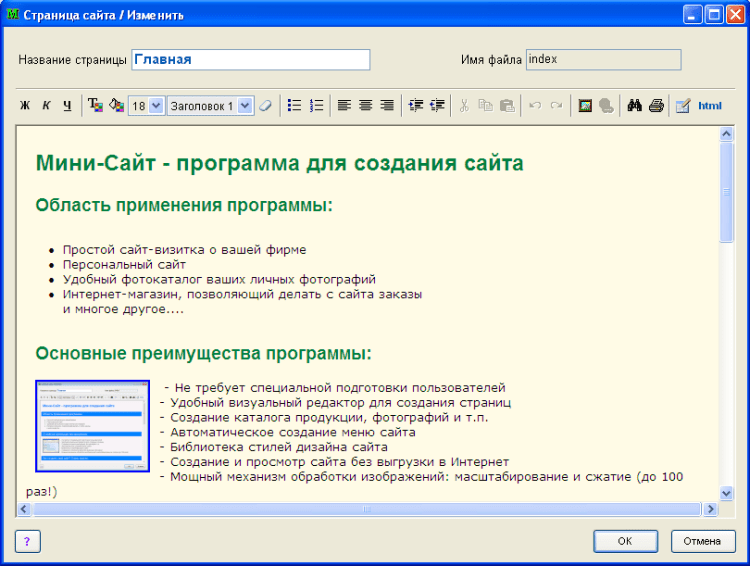Click the horizontal scrollbar left arrow
Screen dimensions: 750x566
(x=24, y=509)
